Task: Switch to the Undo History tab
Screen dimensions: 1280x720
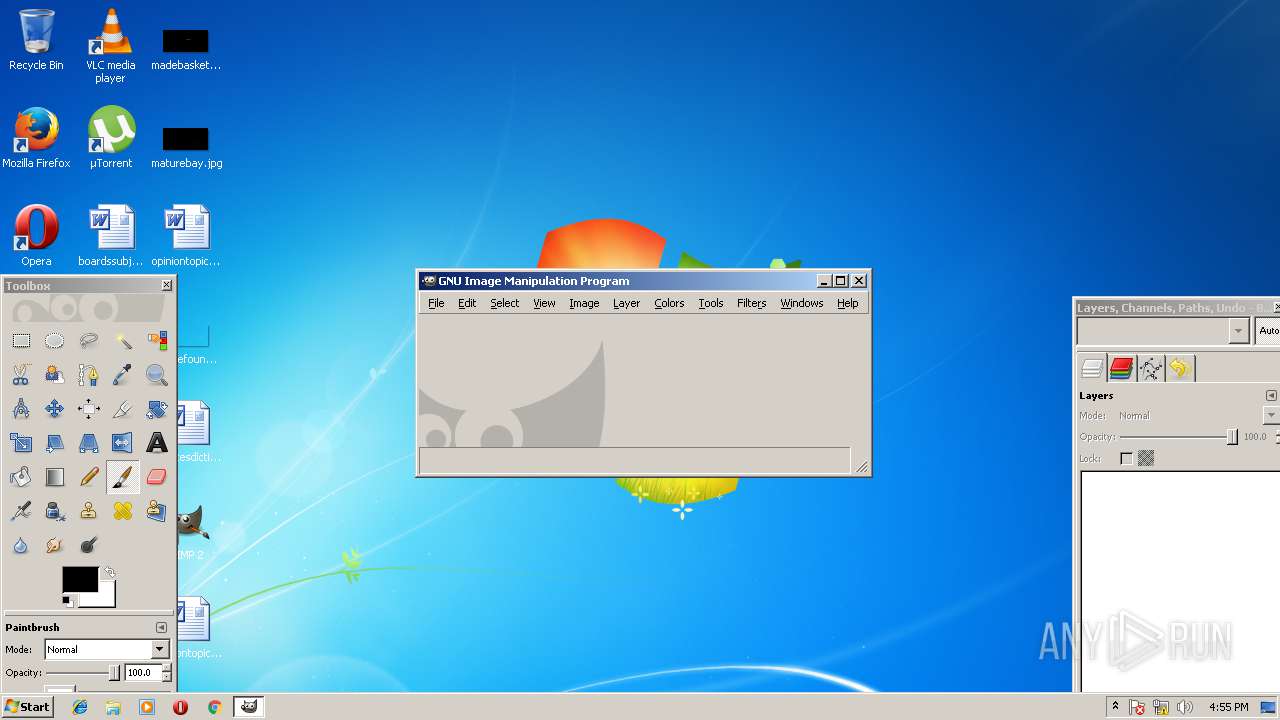Action: point(1179,369)
